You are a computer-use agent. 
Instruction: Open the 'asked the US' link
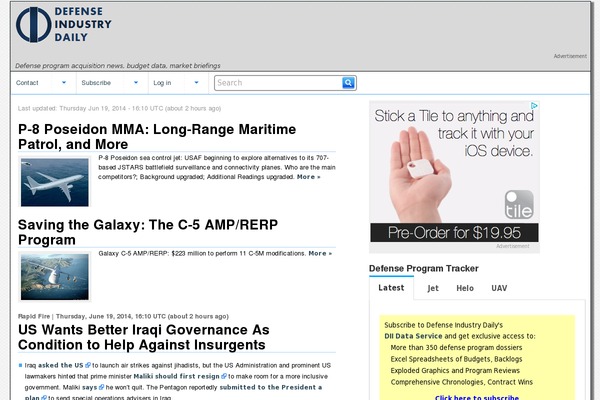[60, 365]
